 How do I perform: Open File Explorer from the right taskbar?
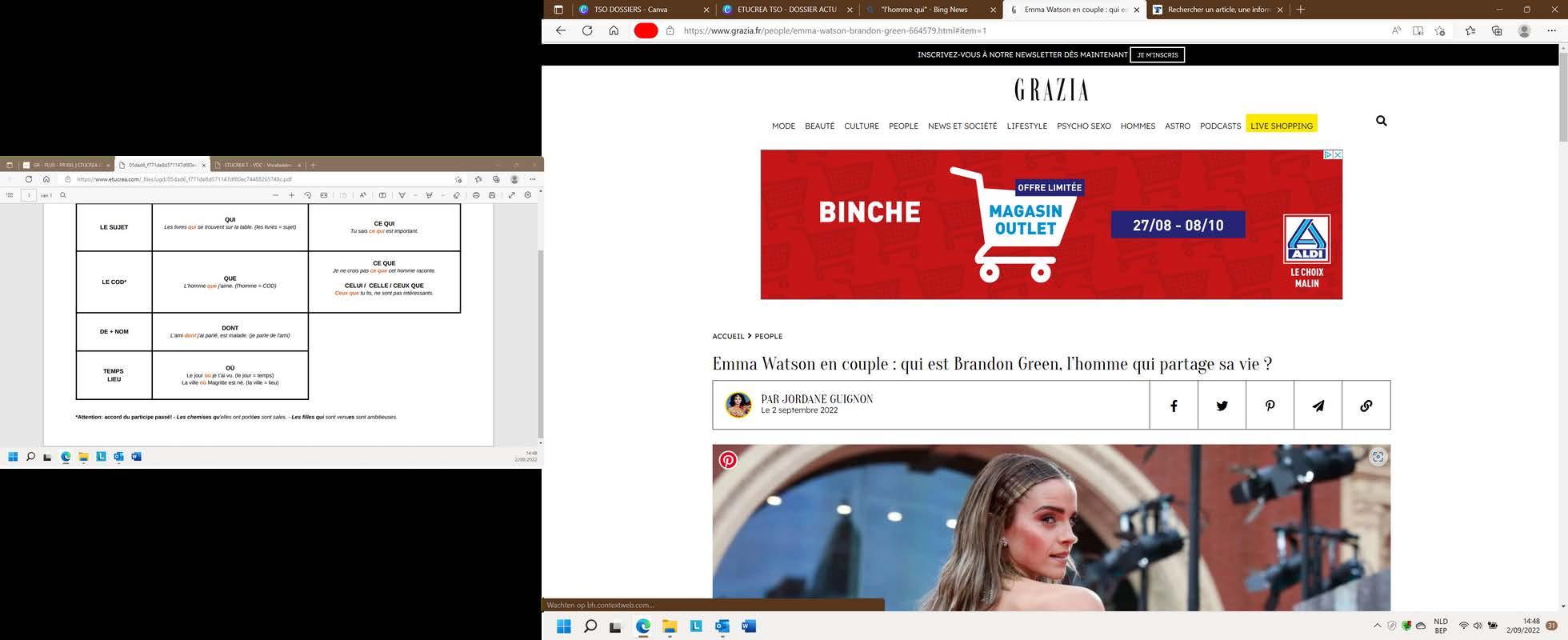click(x=670, y=626)
